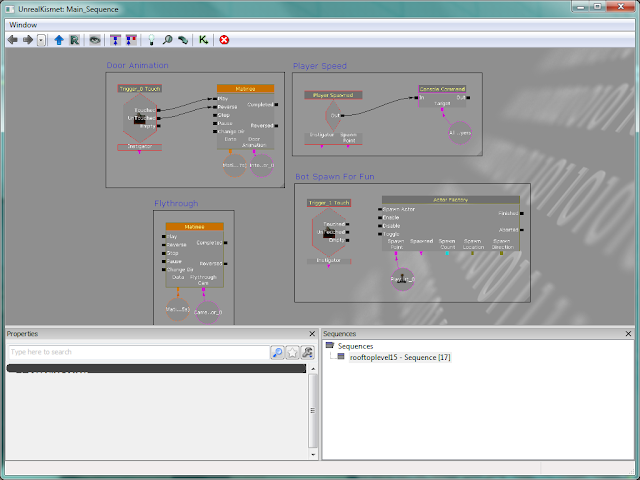Click the Properties scrollbar down arrow
The width and height of the screenshot is (640, 480).
(x=313, y=454)
